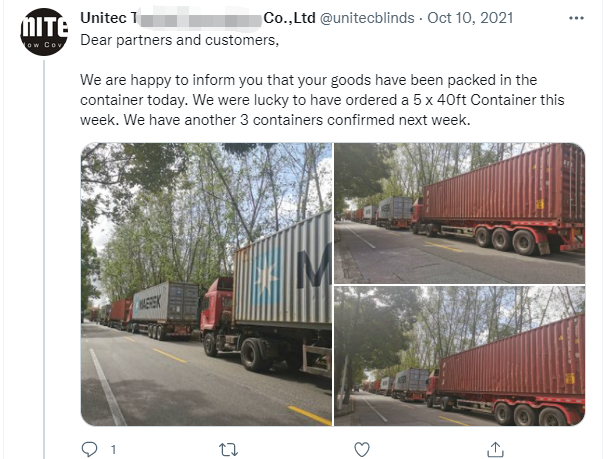View the bottom-right red container photo
Viewport: 603px width, 459px height.
[x=459, y=356]
